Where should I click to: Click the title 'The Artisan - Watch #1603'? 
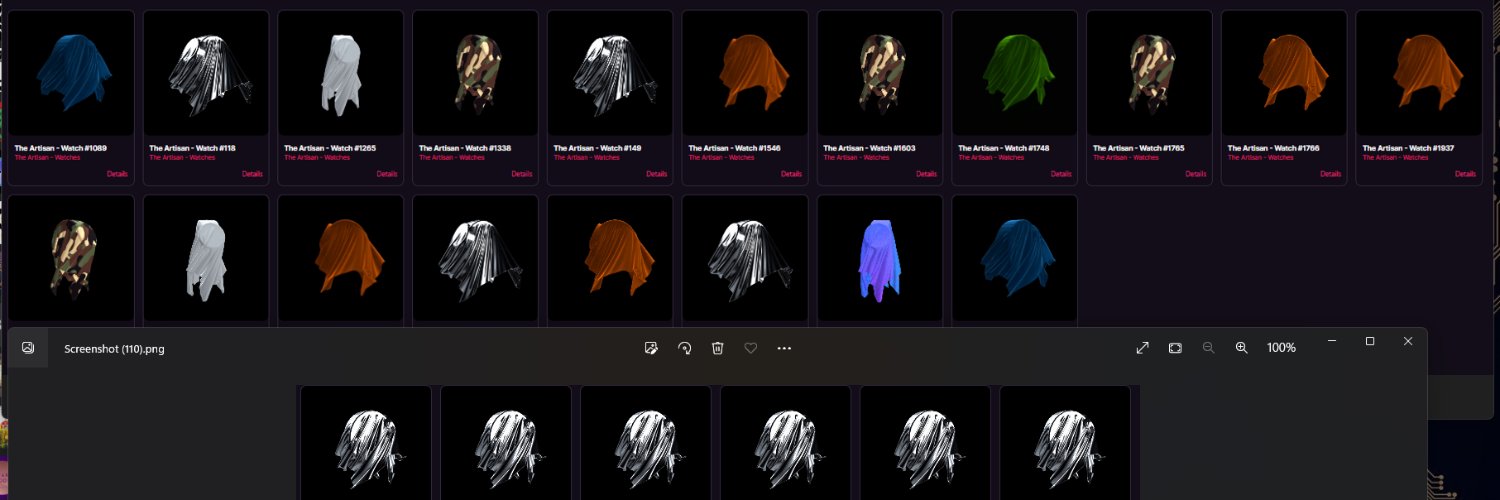(869, 148)
